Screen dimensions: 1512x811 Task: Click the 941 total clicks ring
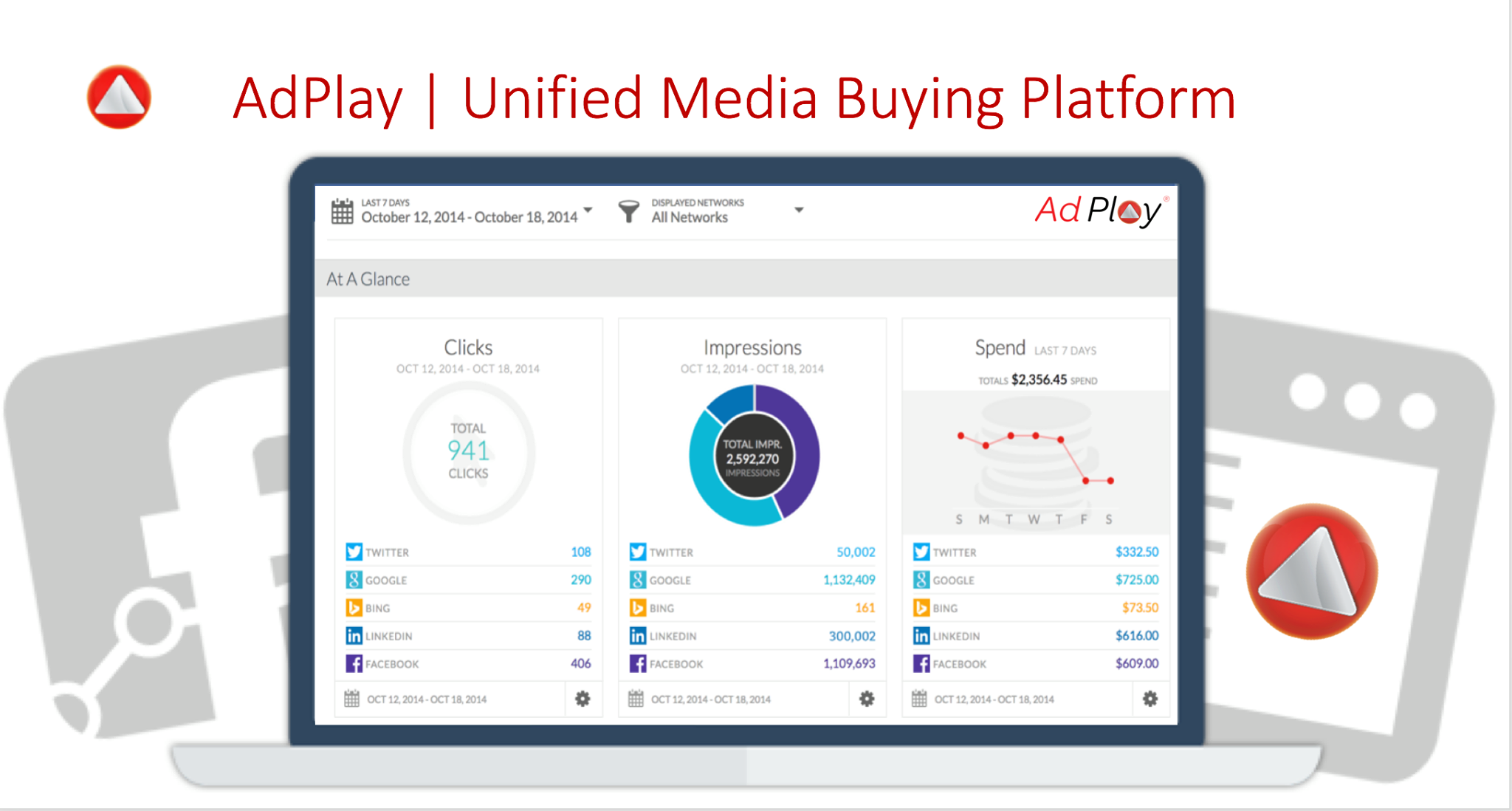click(469, 452)
